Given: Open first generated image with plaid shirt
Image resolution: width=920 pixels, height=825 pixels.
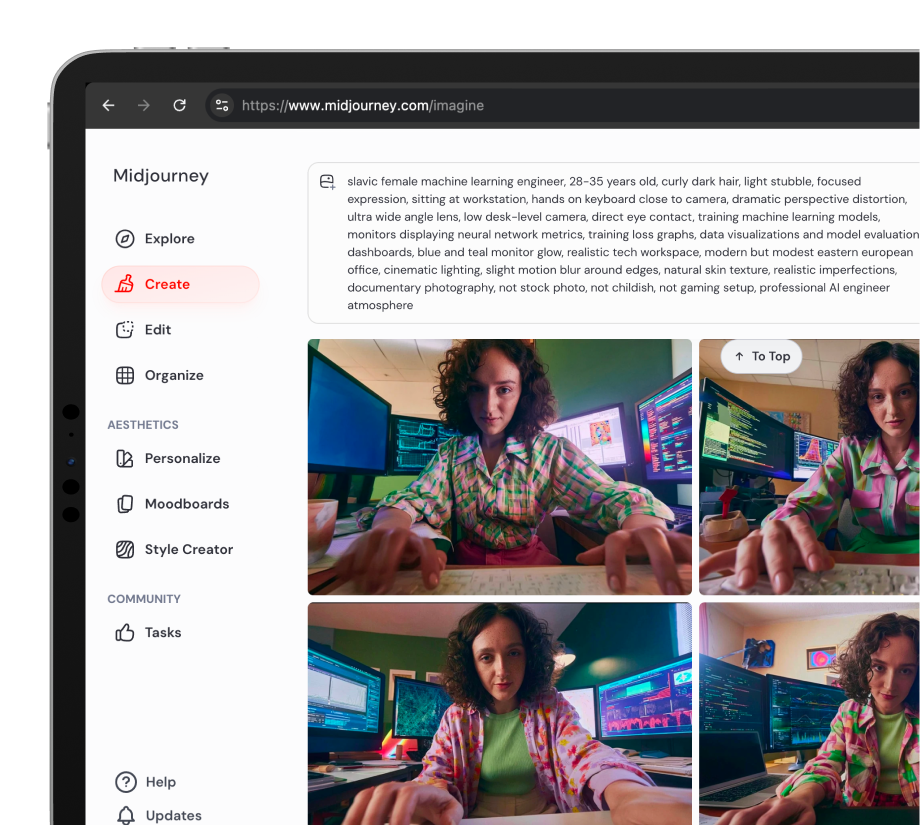Looking at the screenshot, I should [500, 467].
